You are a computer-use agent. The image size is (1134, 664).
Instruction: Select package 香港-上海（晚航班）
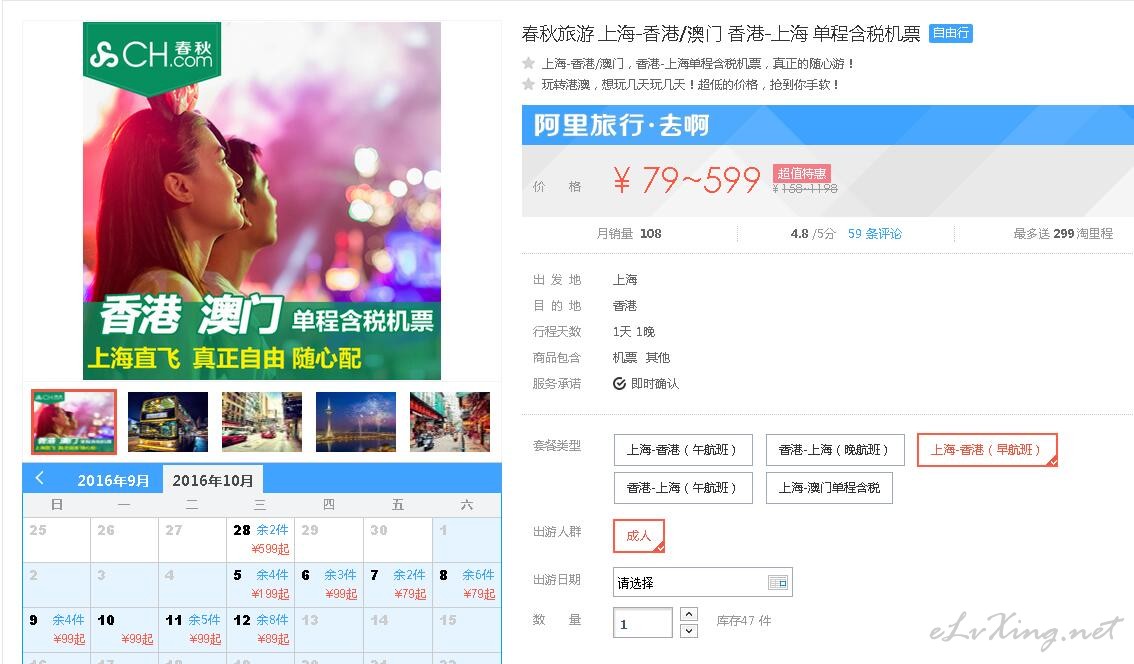tap(835, 450)
